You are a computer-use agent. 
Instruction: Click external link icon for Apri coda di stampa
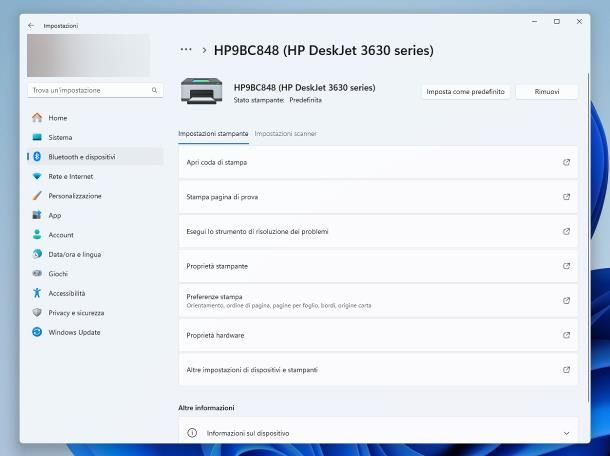pos(566,162)
